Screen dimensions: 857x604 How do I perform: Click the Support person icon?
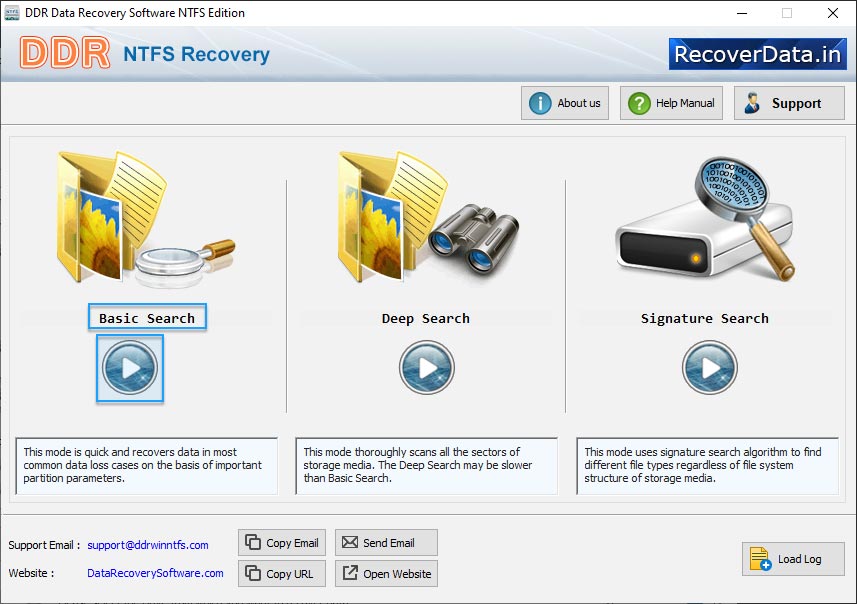[752, 103]
